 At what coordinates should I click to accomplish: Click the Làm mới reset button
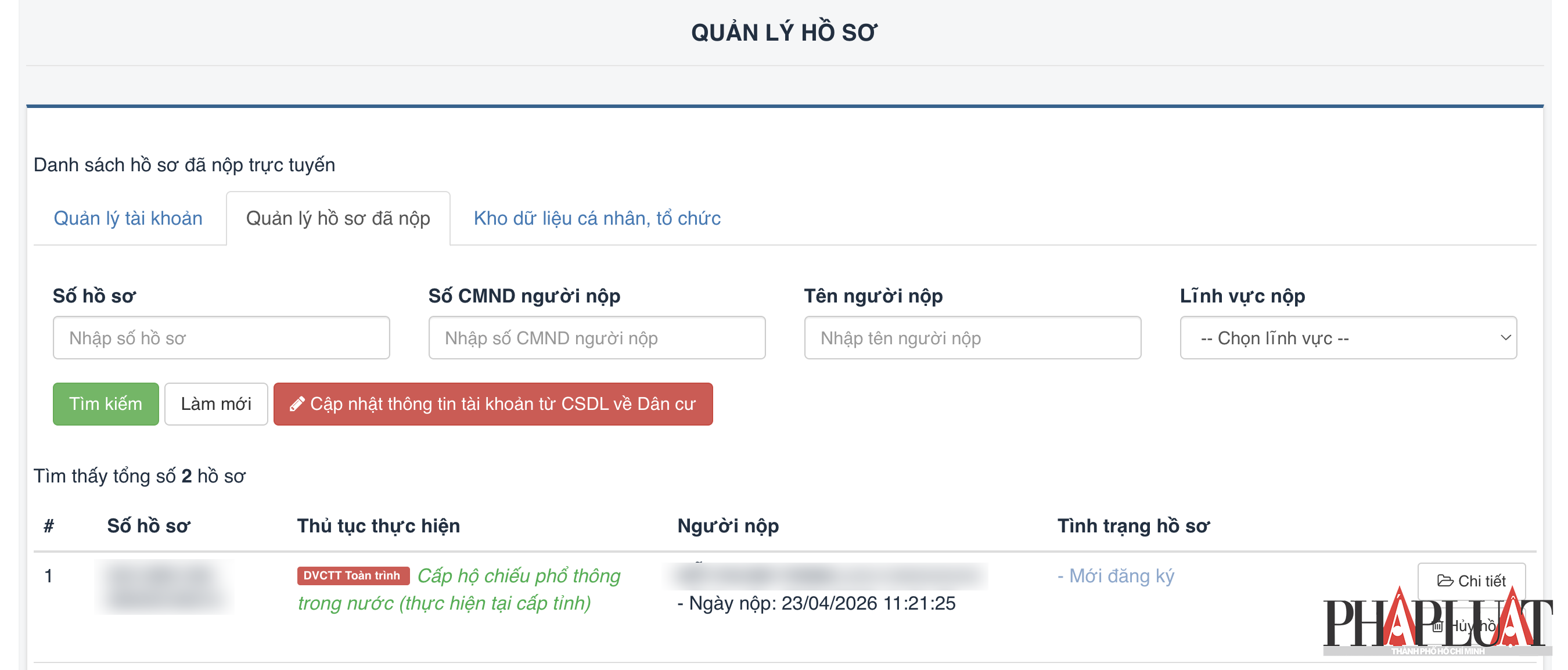[215, 404]
